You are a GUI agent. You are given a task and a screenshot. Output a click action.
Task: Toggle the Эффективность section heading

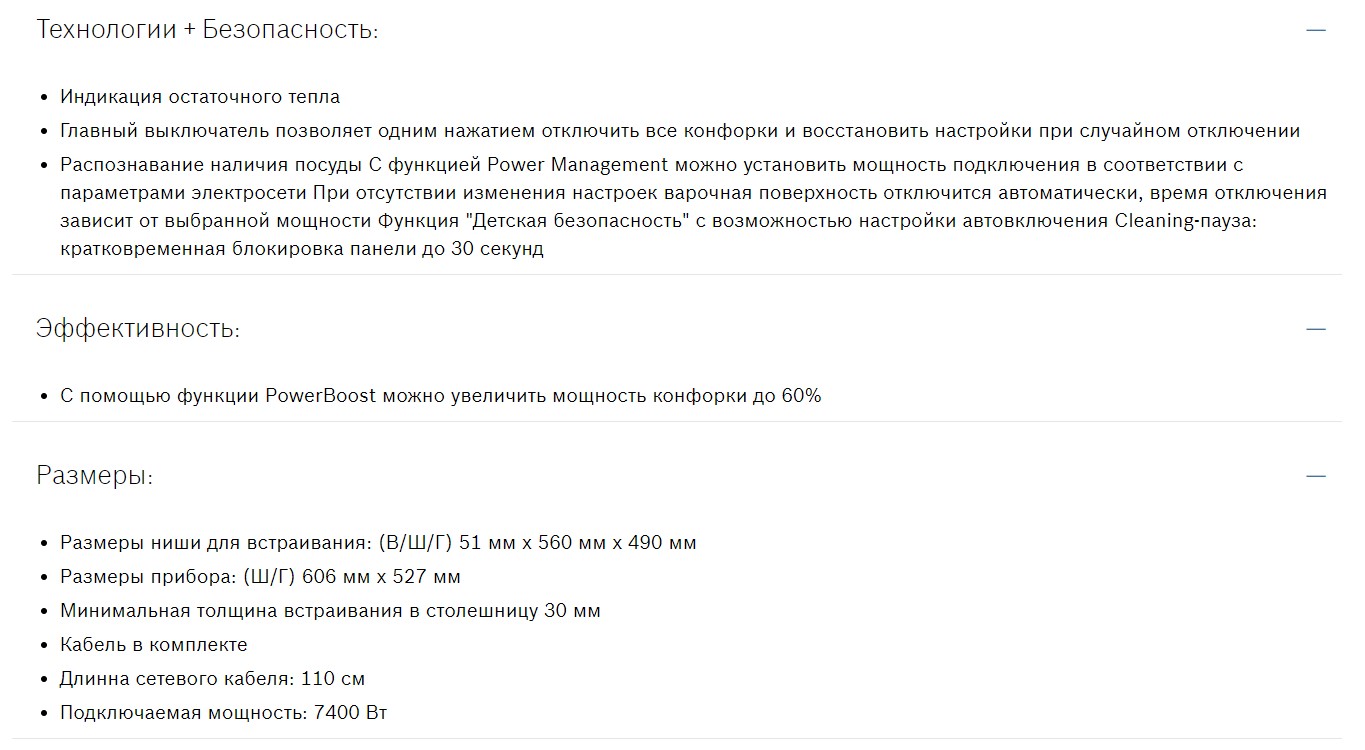point(138,329)
